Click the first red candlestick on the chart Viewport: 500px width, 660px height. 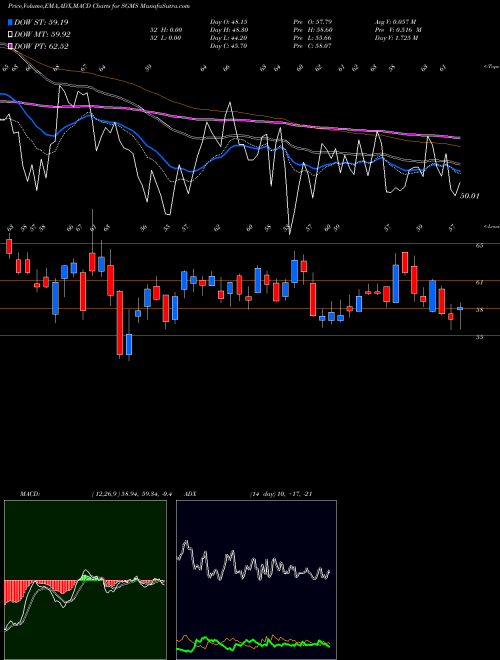9,247
